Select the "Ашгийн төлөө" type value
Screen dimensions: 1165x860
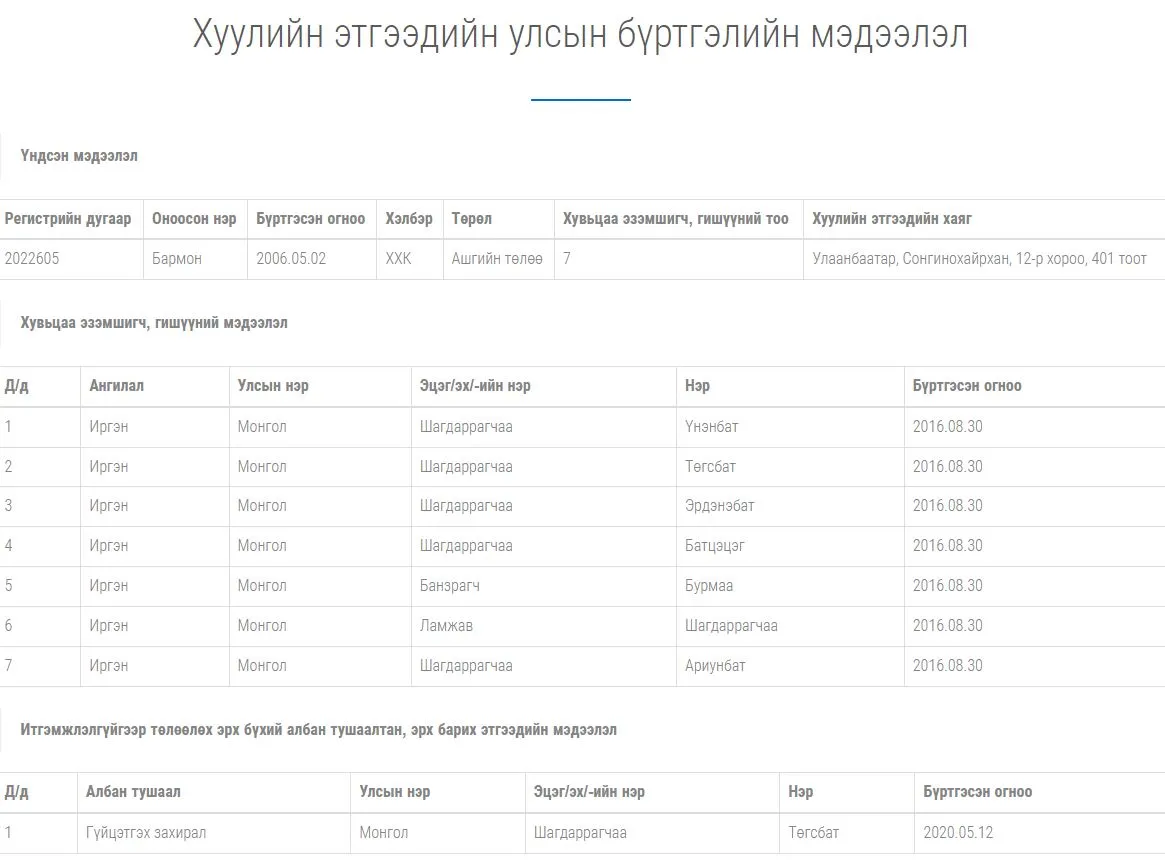pyautogui.click(x=497, y=259)
